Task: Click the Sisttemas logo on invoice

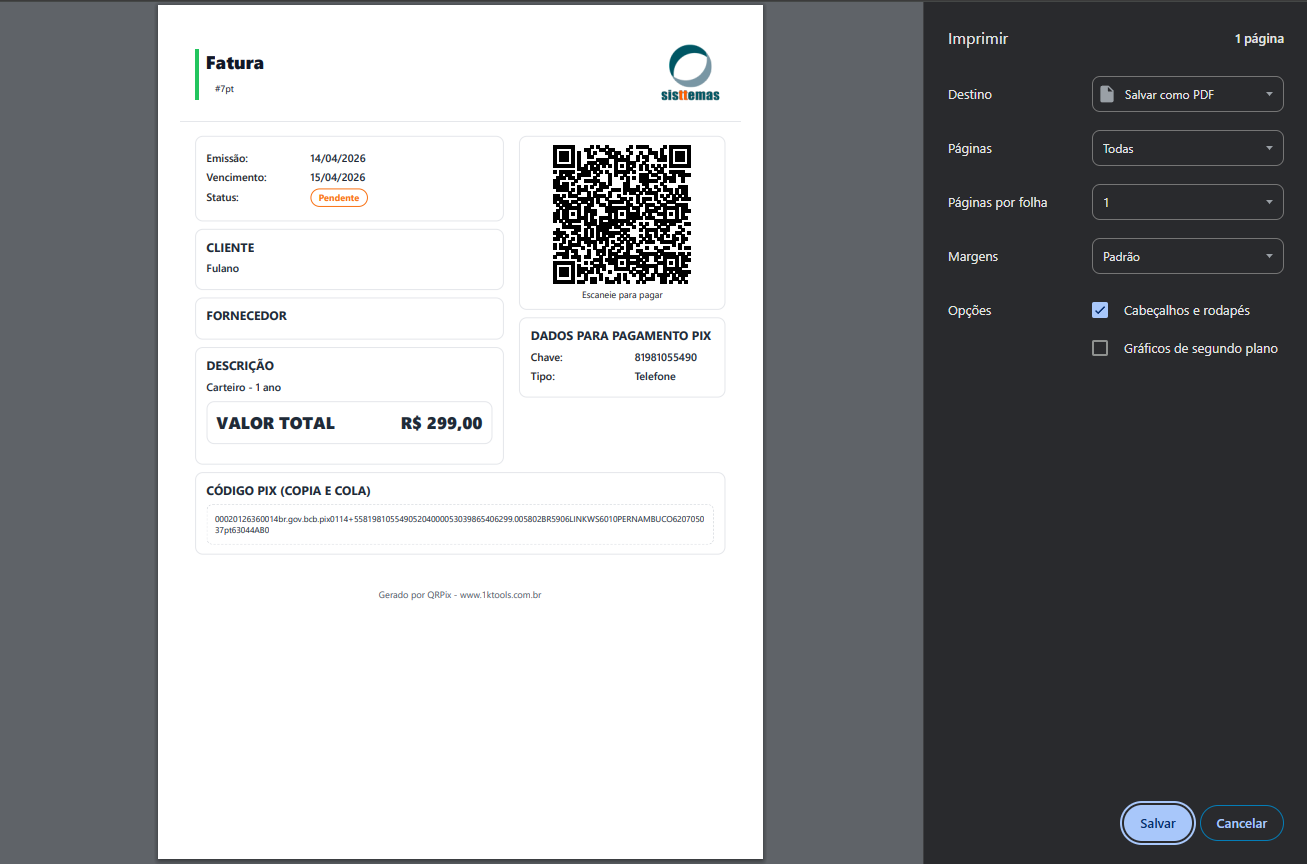Action: tap(690, 73)
